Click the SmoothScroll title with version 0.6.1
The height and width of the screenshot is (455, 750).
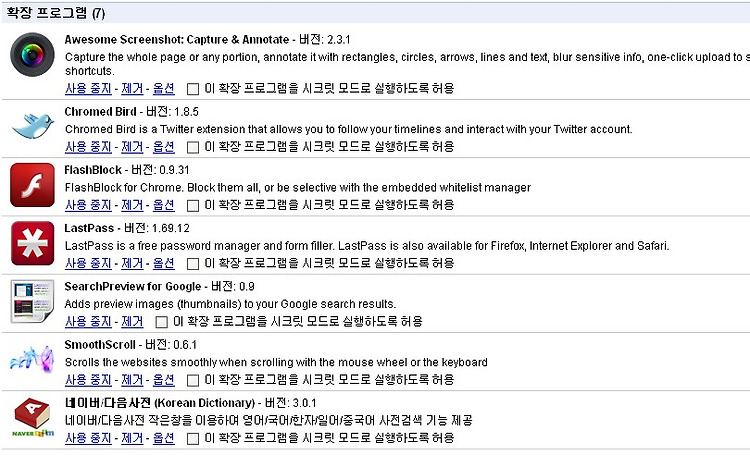[x=131, y=345]
